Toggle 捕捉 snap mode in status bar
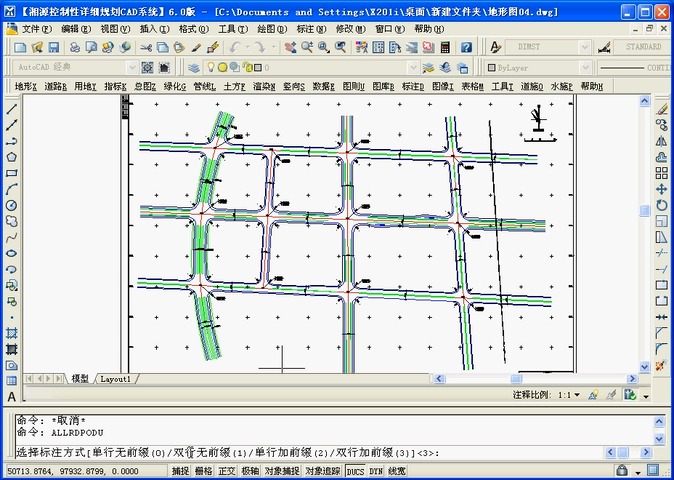 181,471
